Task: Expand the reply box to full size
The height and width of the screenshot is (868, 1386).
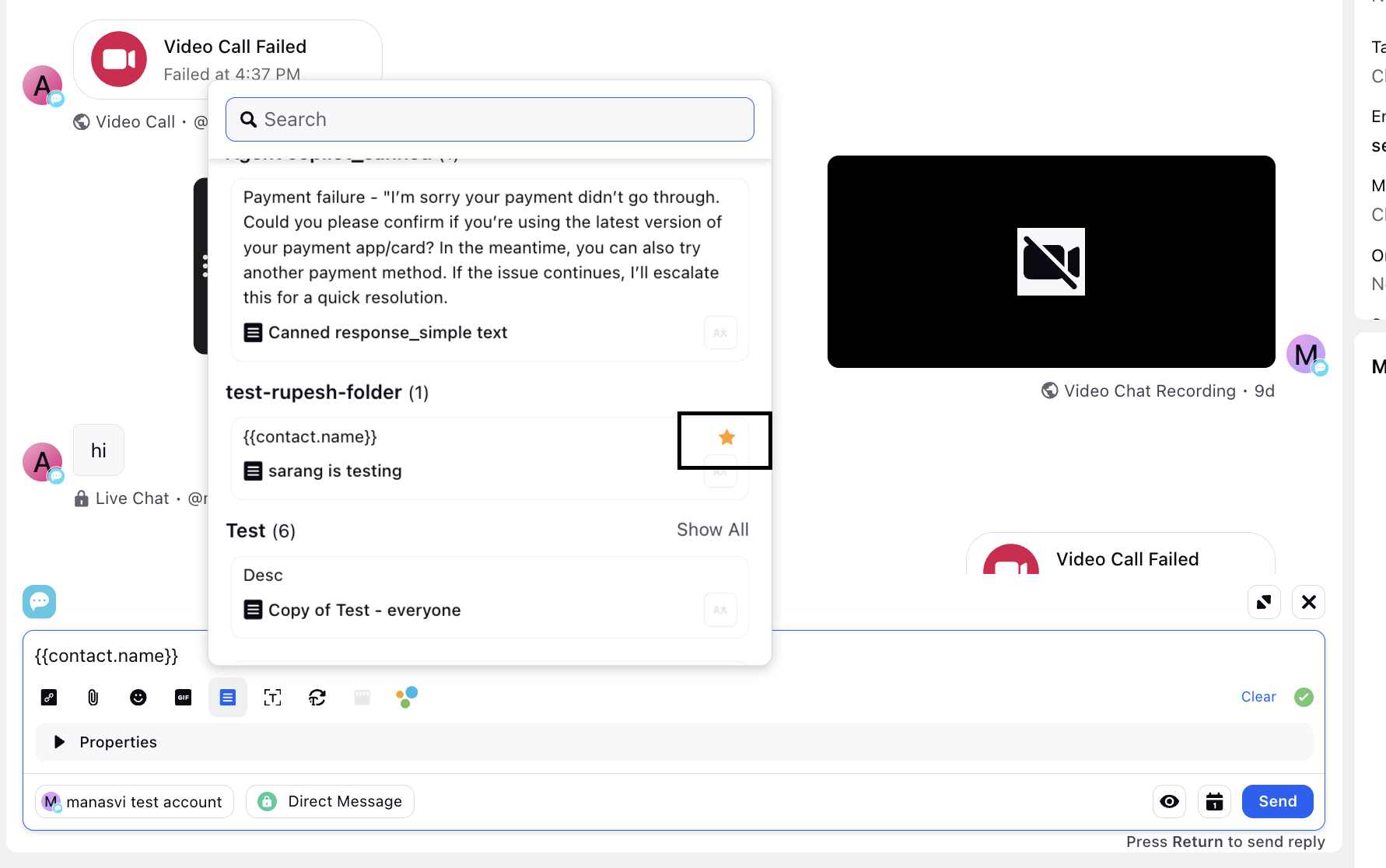Action: 1264,602
